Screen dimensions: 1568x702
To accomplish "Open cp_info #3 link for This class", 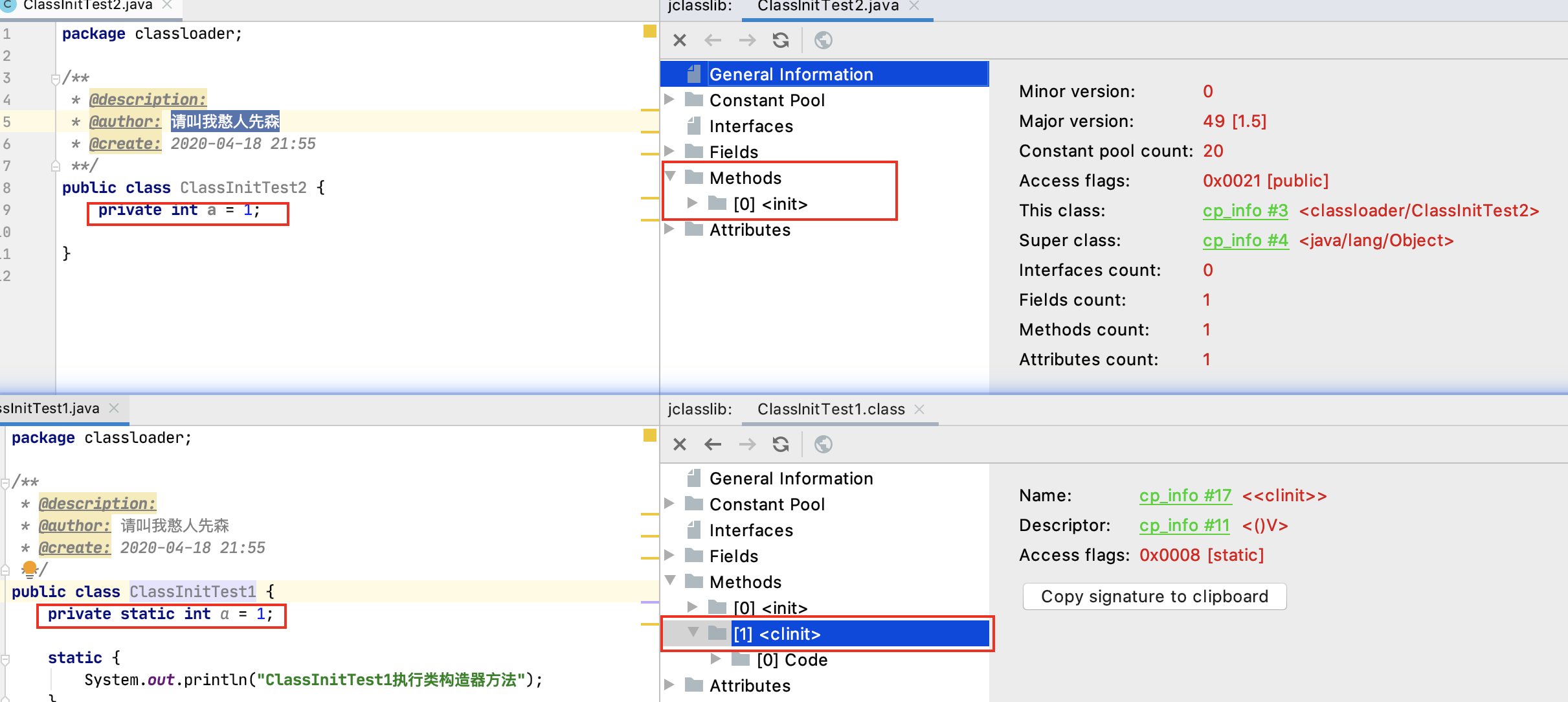I will pyautogui.click(x=1245, y=210).
